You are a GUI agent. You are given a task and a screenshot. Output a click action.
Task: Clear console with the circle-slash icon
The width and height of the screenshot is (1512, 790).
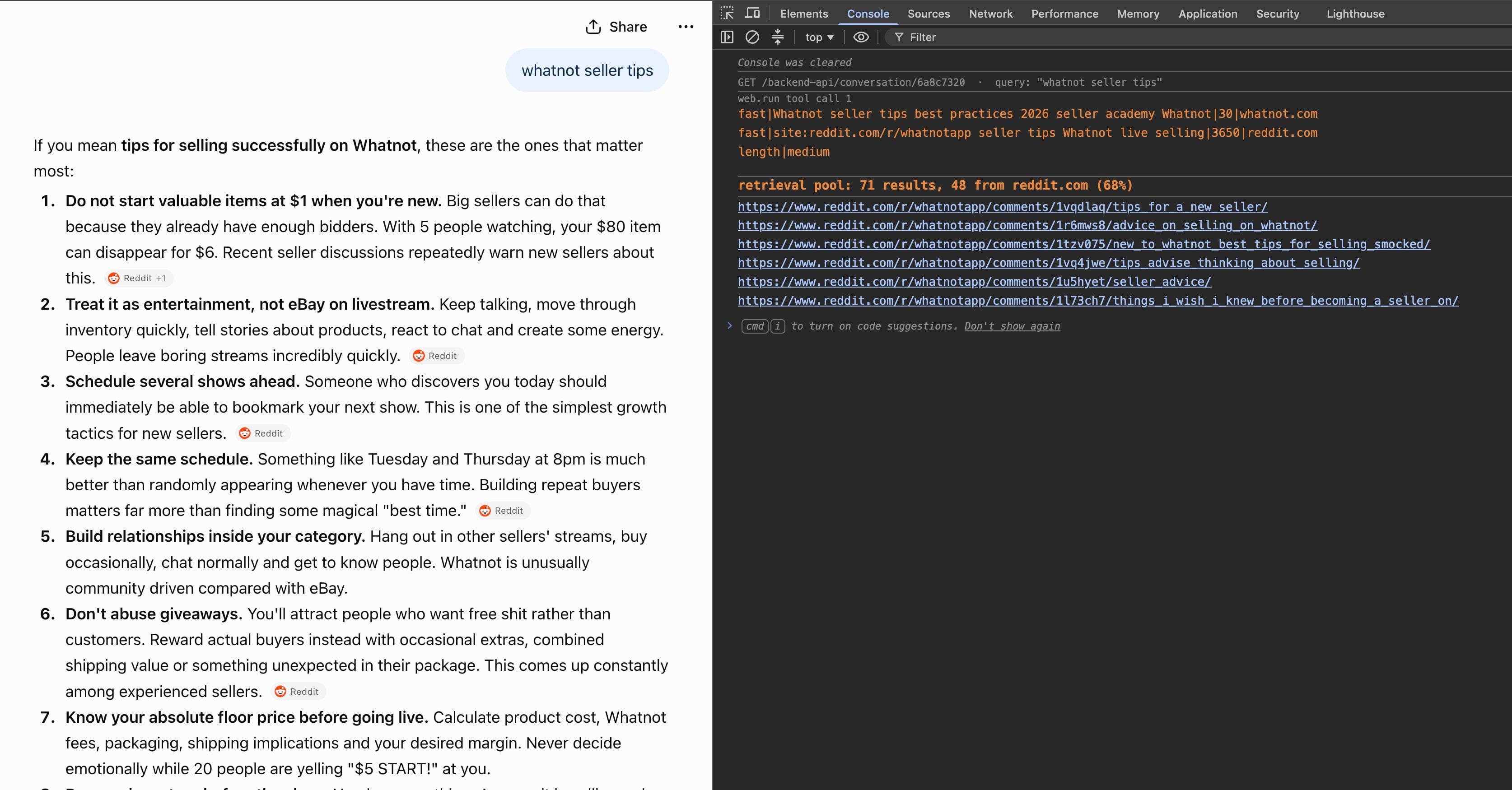pyautogui.click(x=752, y=37)
